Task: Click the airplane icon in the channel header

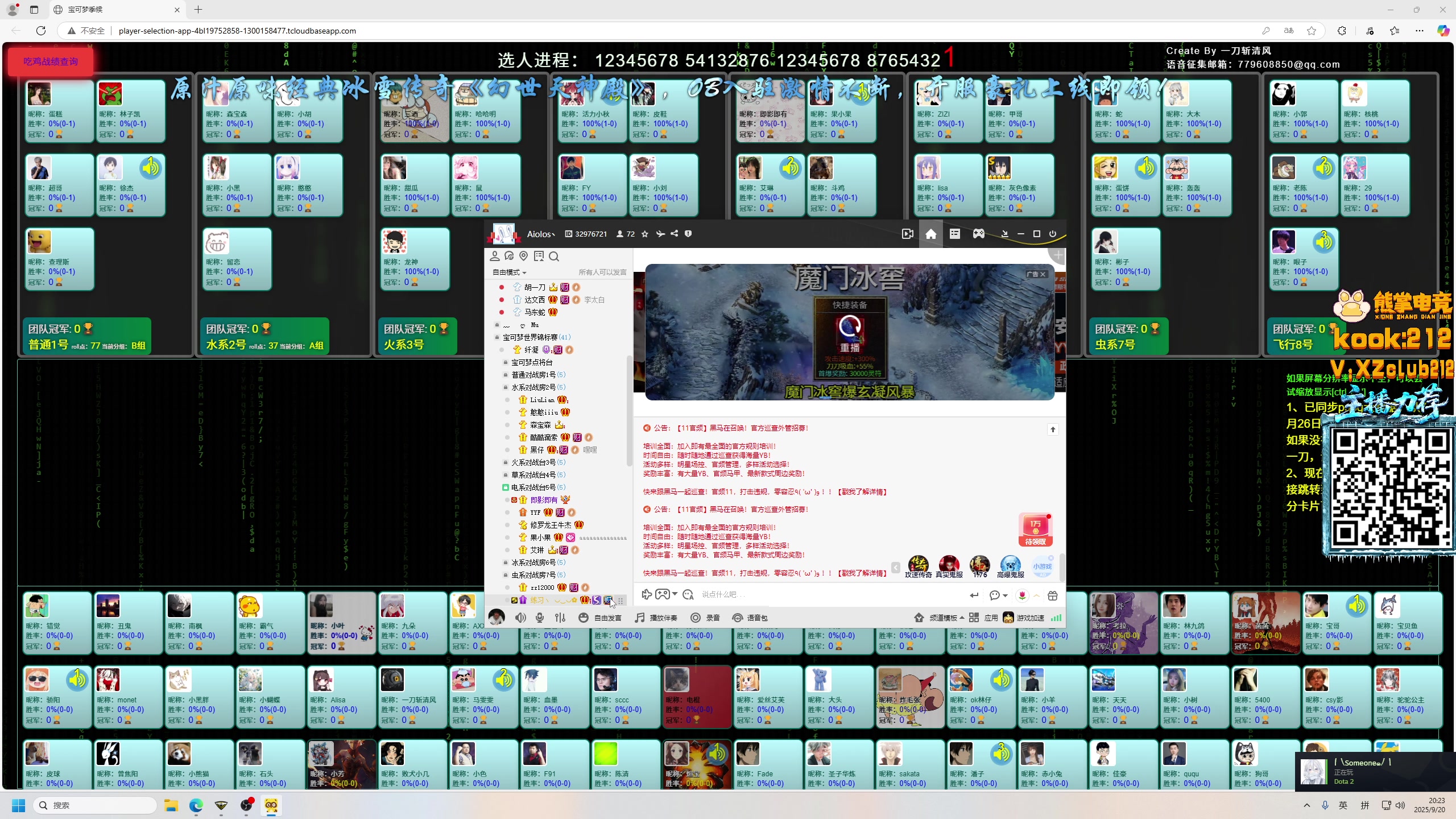Action: (660, 234)
